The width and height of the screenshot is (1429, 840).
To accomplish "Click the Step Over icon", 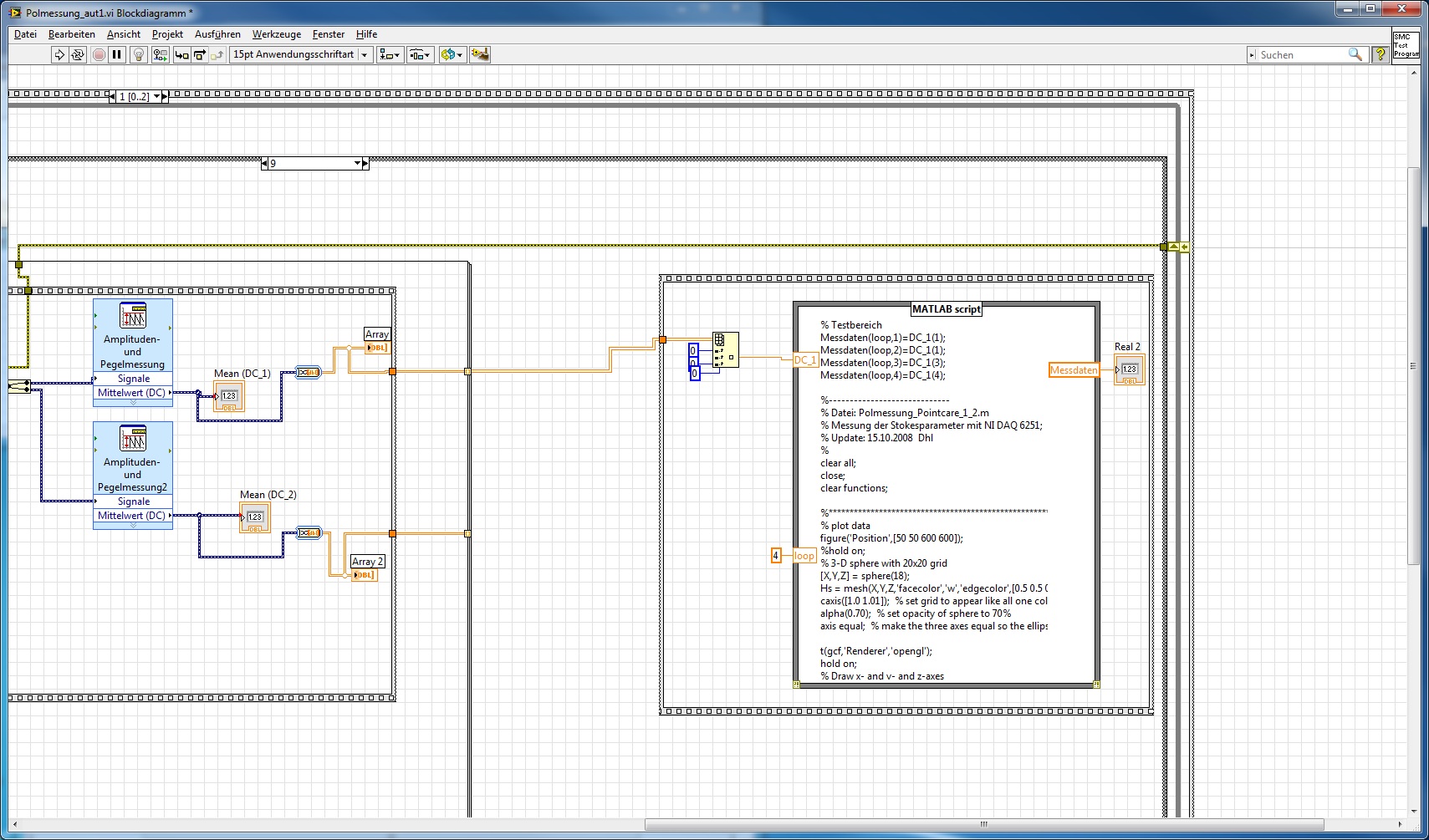I will pyautogui.click(x=200, y=54).
